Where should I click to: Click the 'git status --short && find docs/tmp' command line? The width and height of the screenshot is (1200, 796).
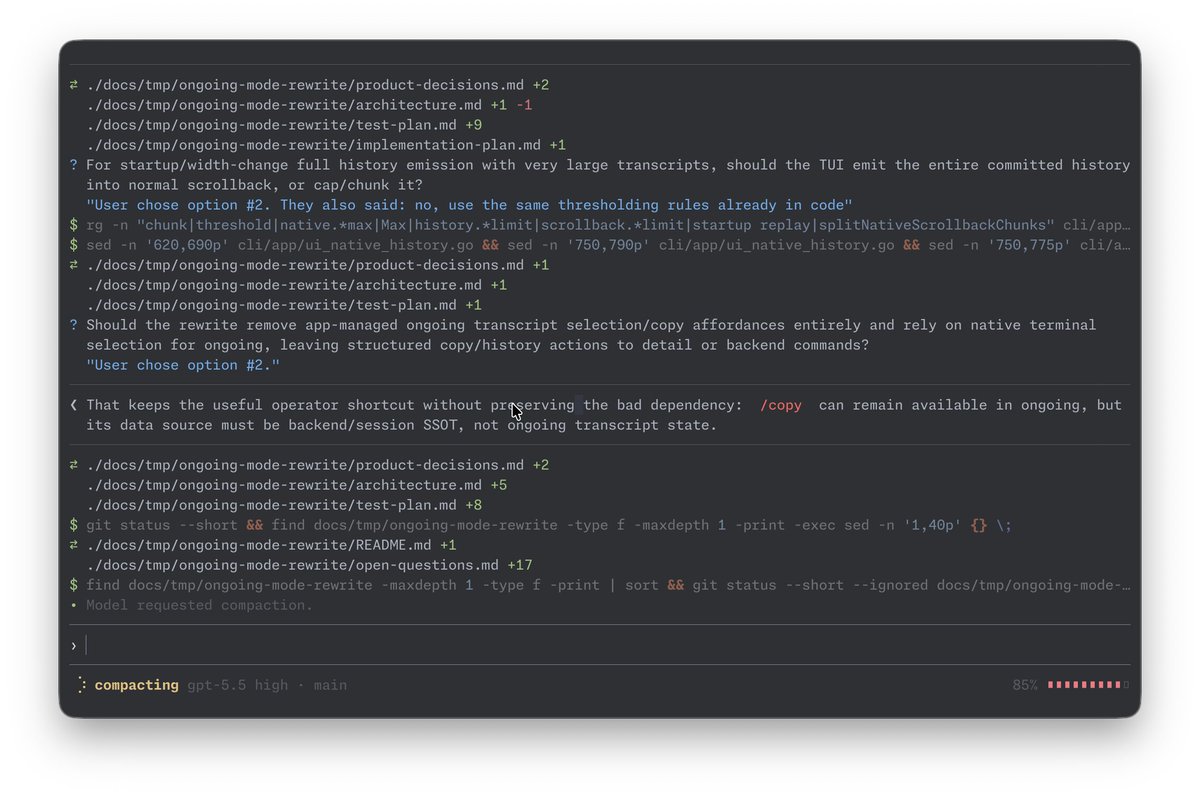(x=549, y=525)
